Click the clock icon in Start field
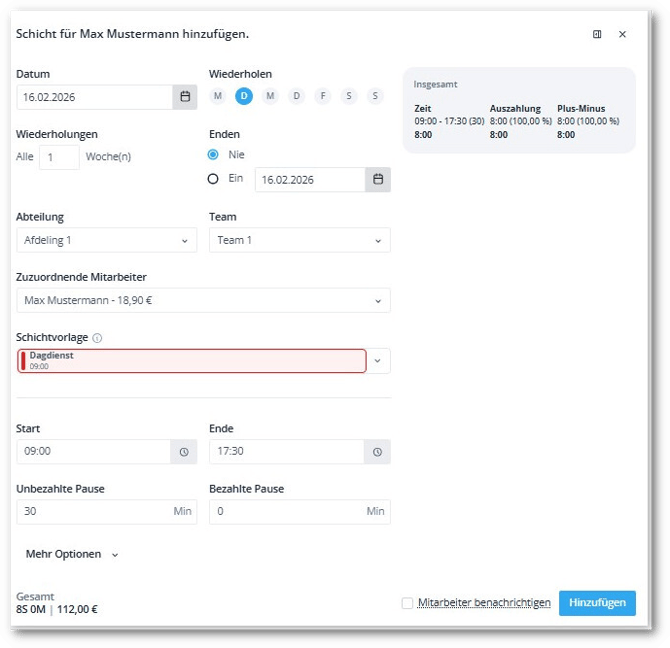Viewport: 670px width, 648px height. (x=184, y=452)
